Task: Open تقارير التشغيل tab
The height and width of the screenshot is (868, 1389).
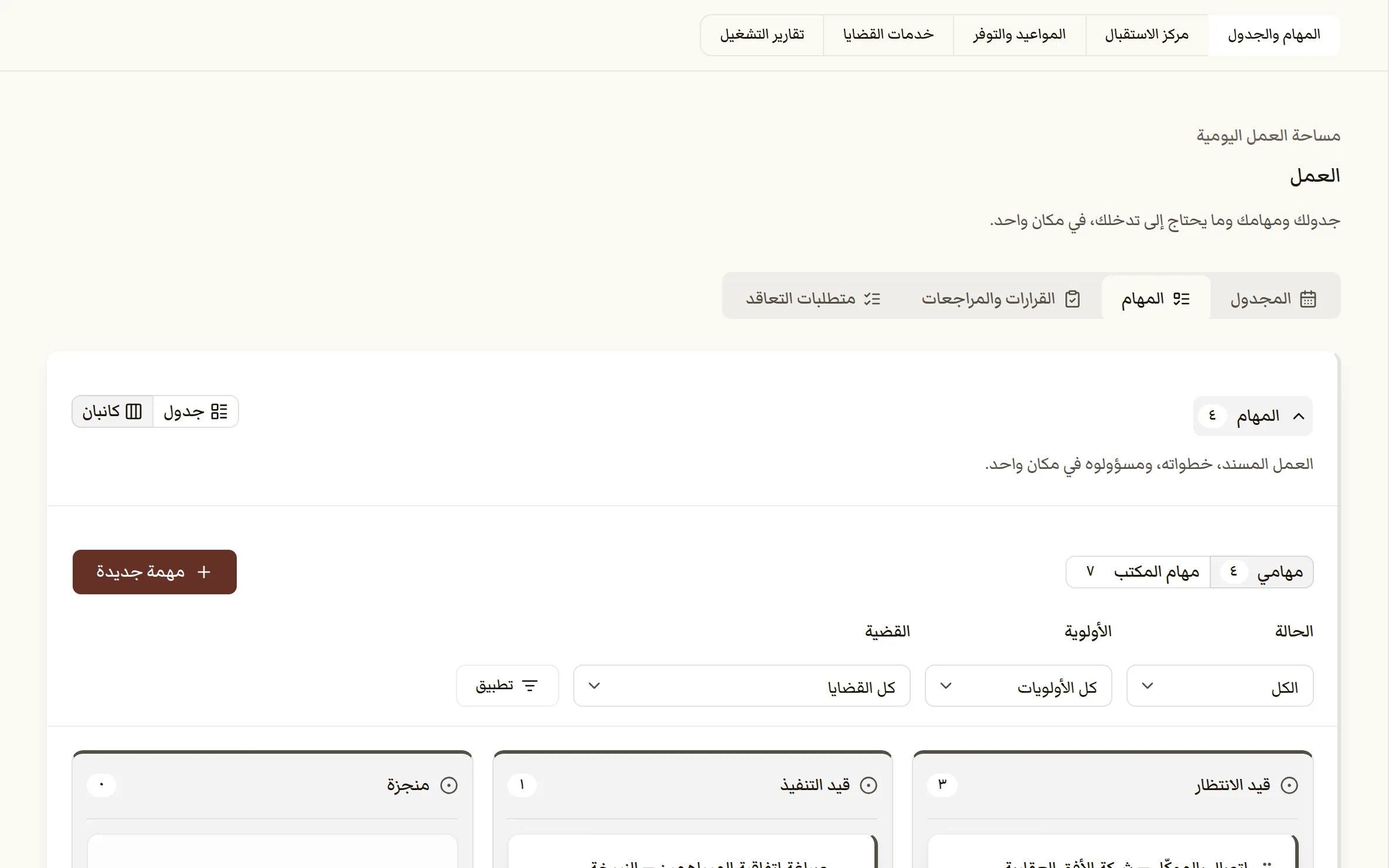Action: [x=762, y=35]
